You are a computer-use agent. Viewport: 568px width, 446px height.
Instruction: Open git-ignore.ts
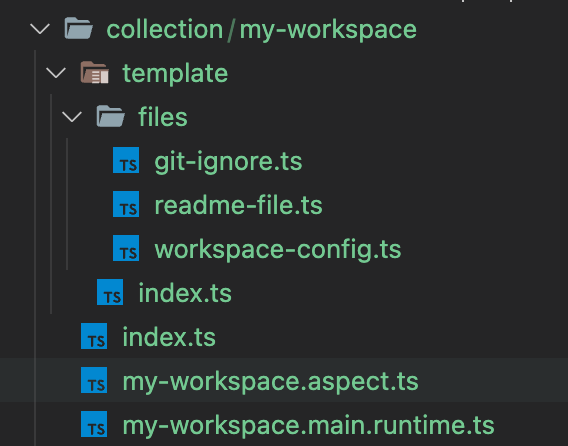click(x=228, y=162)
